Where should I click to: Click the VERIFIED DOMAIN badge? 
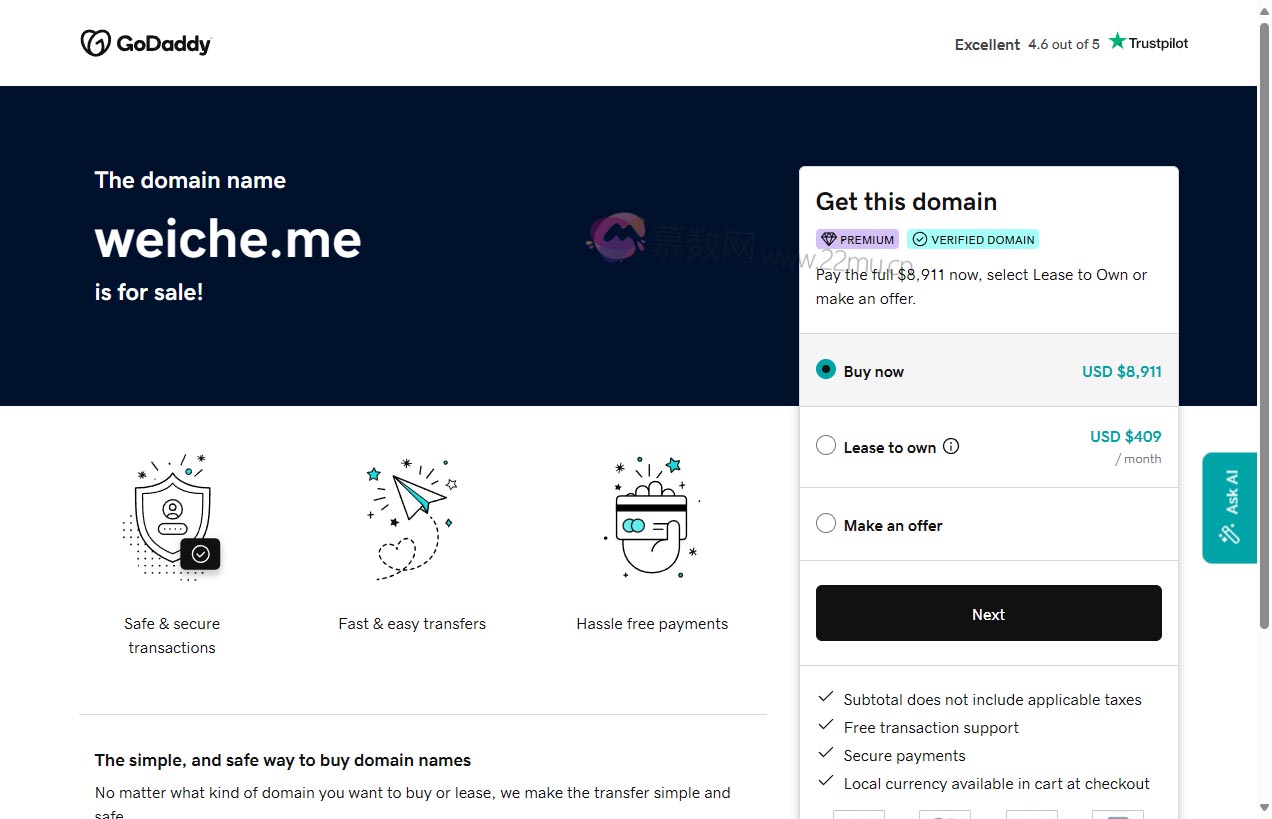coord(973,240)
